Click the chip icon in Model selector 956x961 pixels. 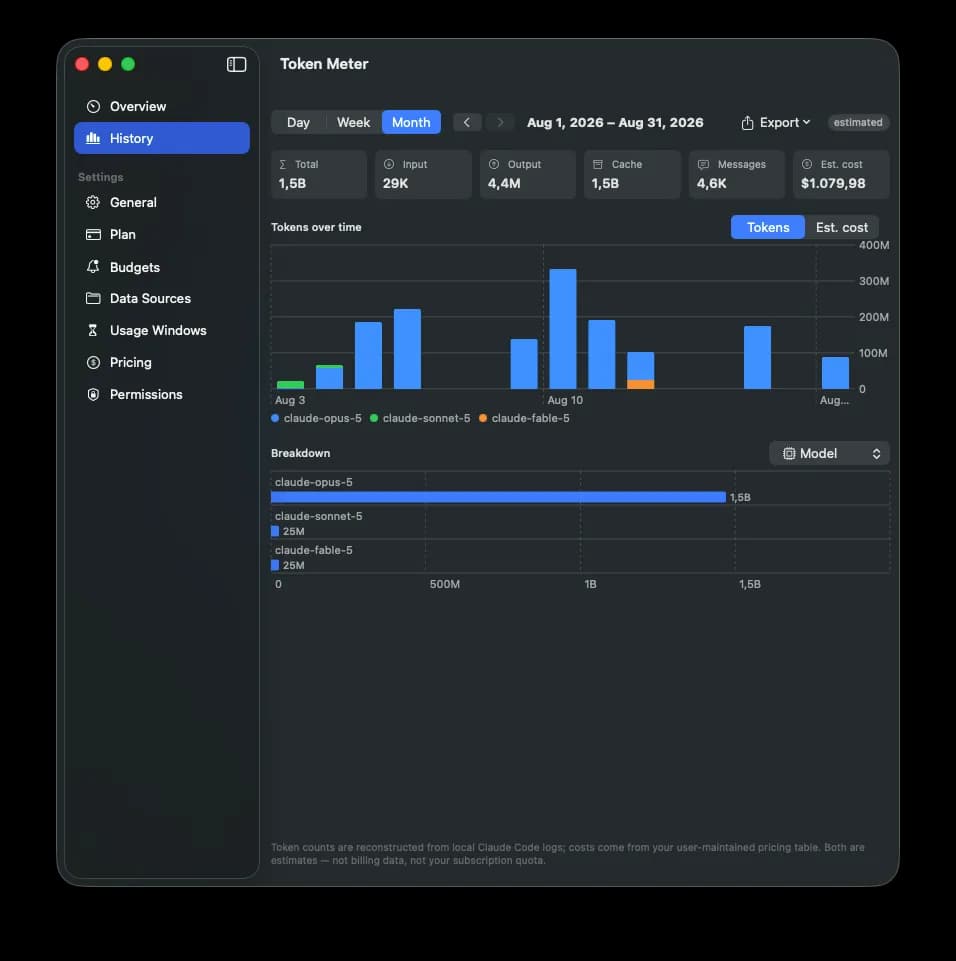click(789, 454)
